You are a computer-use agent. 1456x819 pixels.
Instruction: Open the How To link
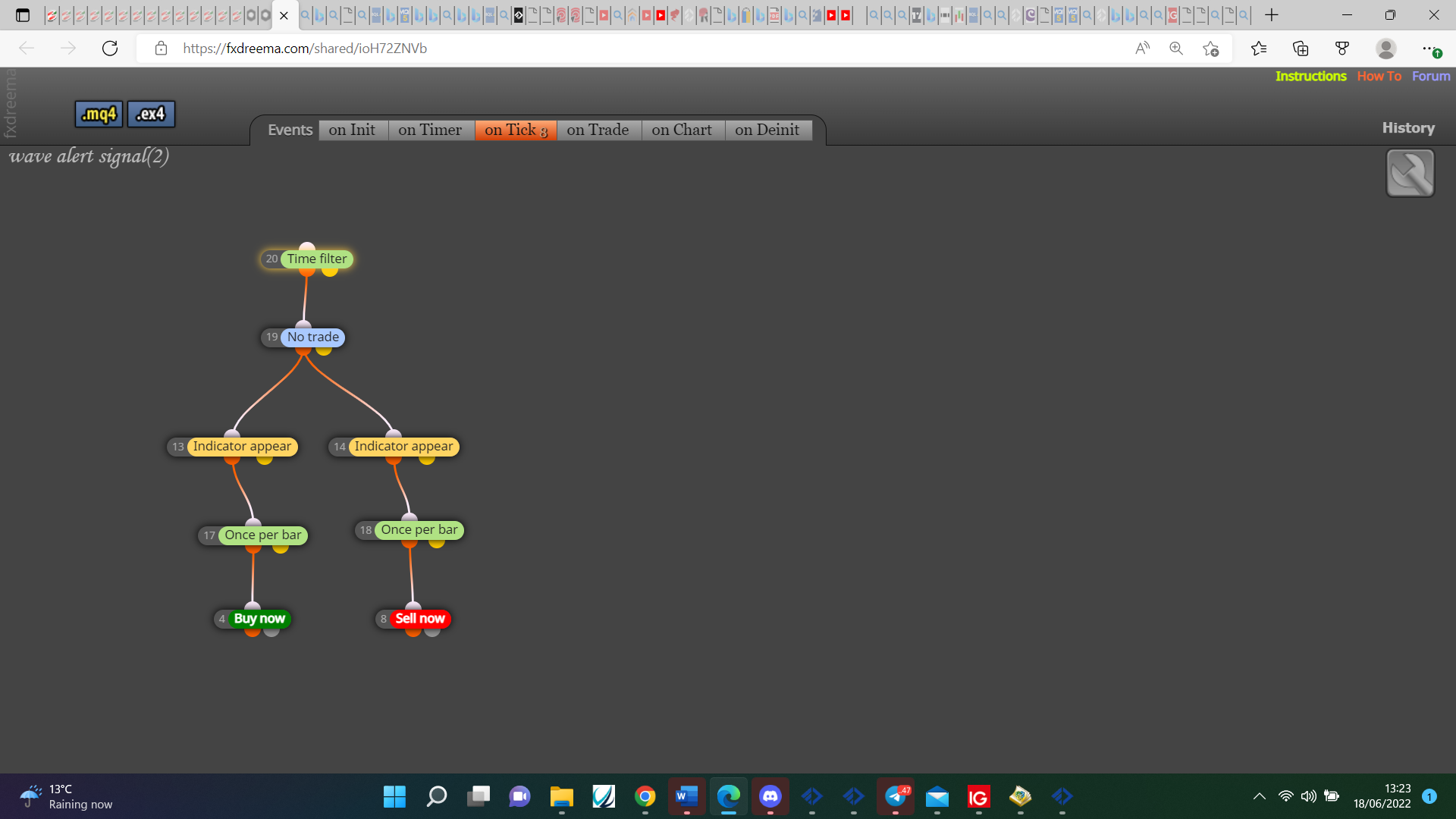pos(1379,76)
